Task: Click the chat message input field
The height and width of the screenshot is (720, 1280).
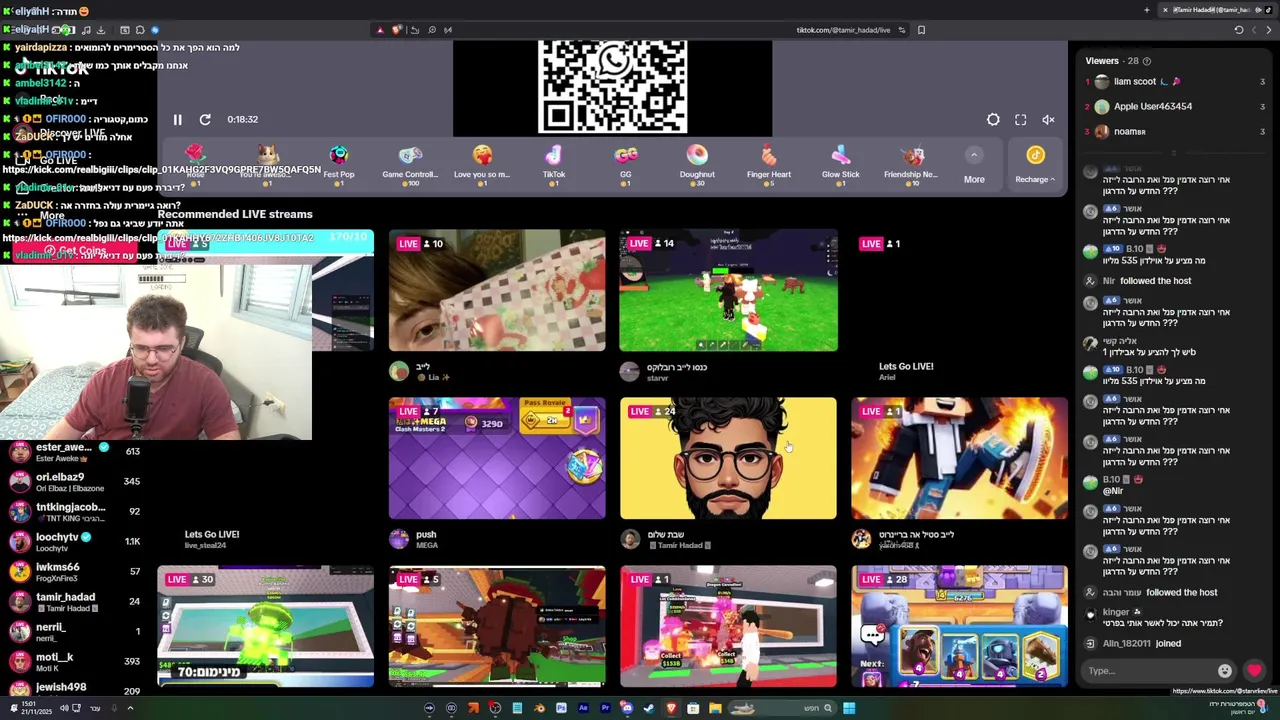Action: [1148, 671]
